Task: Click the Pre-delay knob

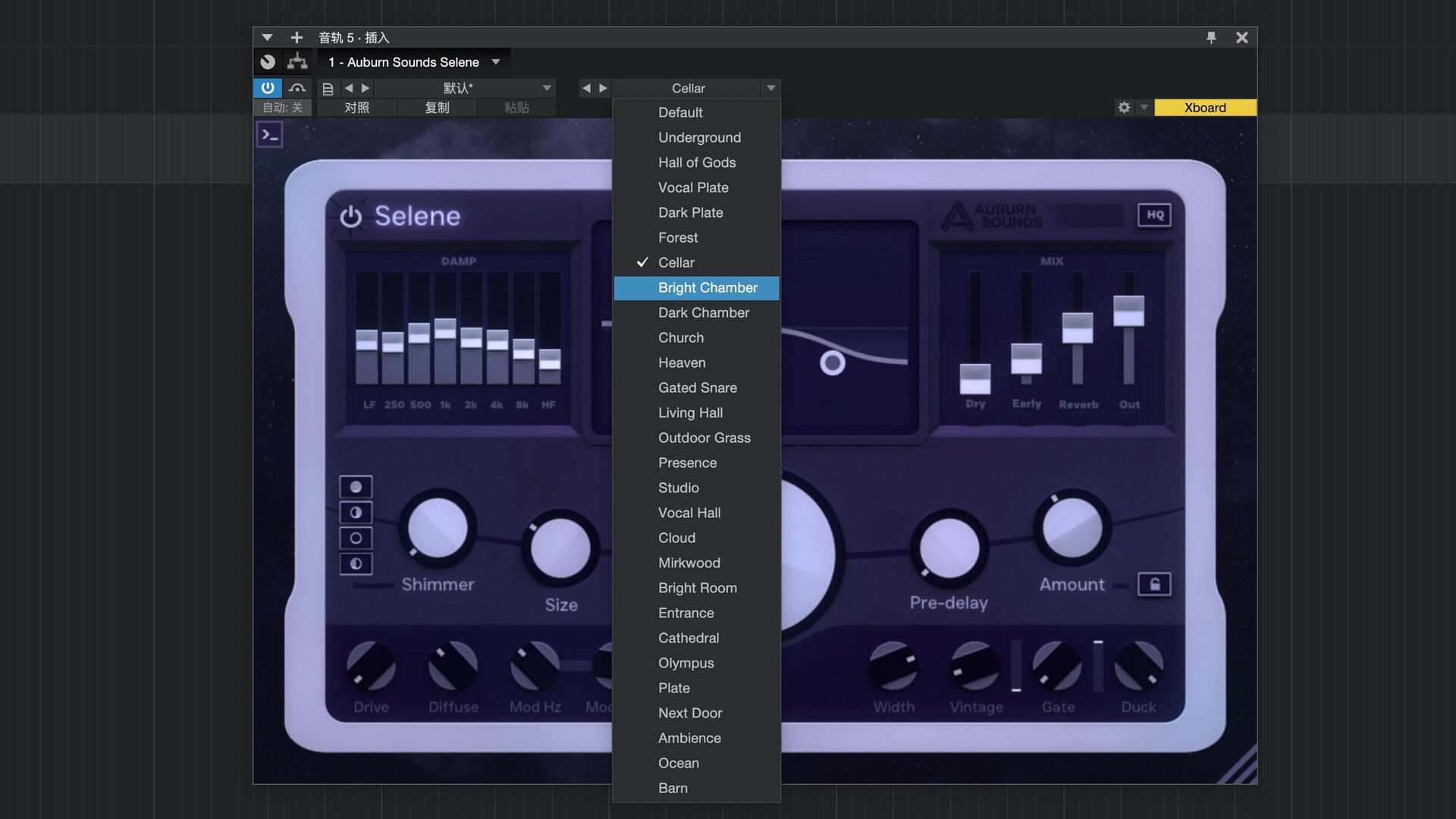Action: pos(949,548)
